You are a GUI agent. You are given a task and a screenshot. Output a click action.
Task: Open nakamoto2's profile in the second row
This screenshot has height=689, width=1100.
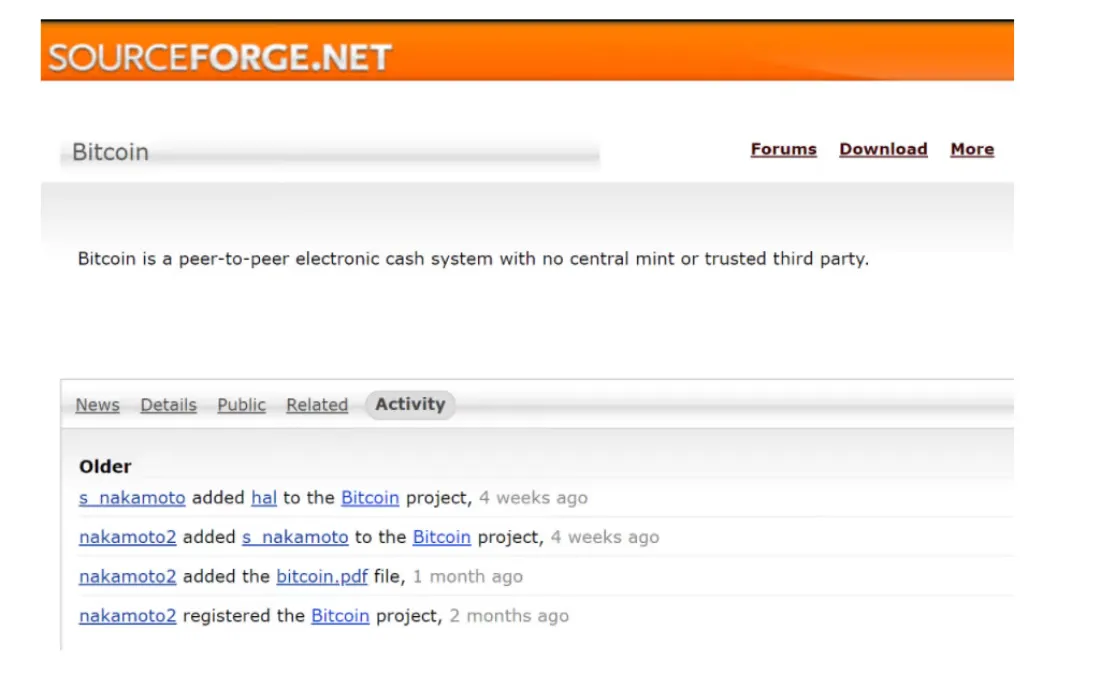126,537
